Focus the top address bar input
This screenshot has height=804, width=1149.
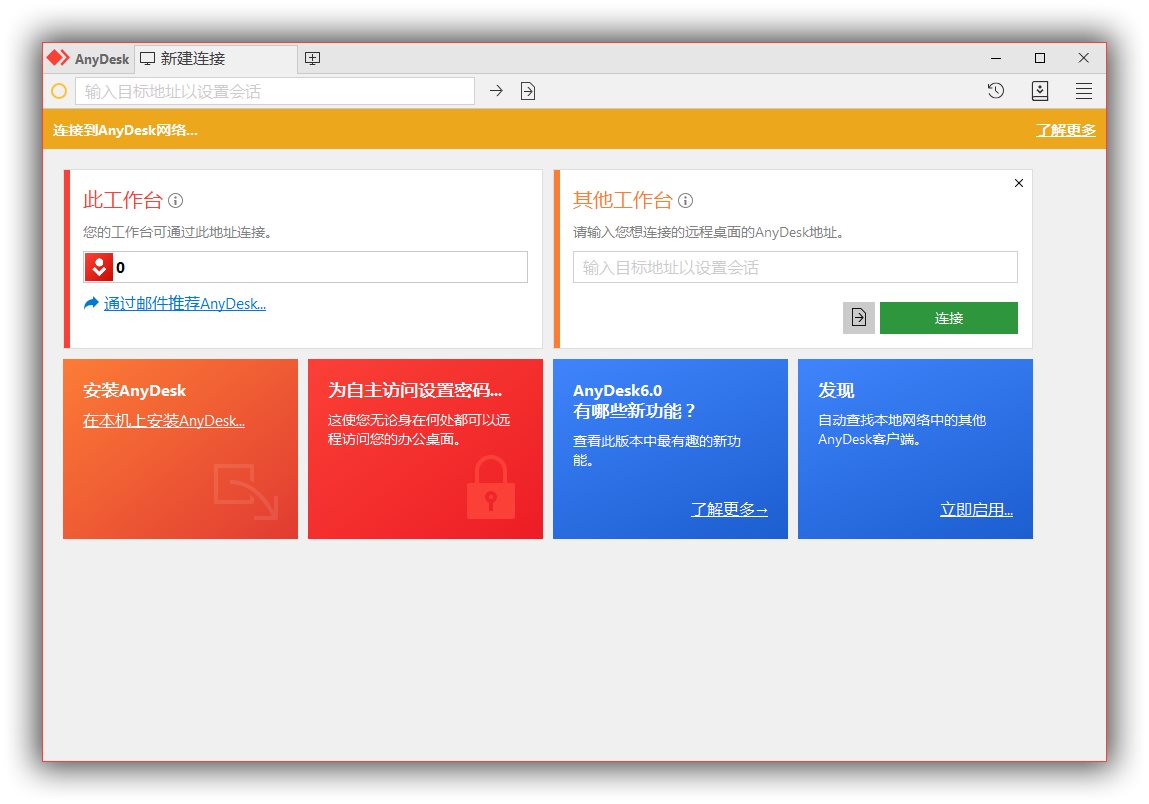pos(275,91)
